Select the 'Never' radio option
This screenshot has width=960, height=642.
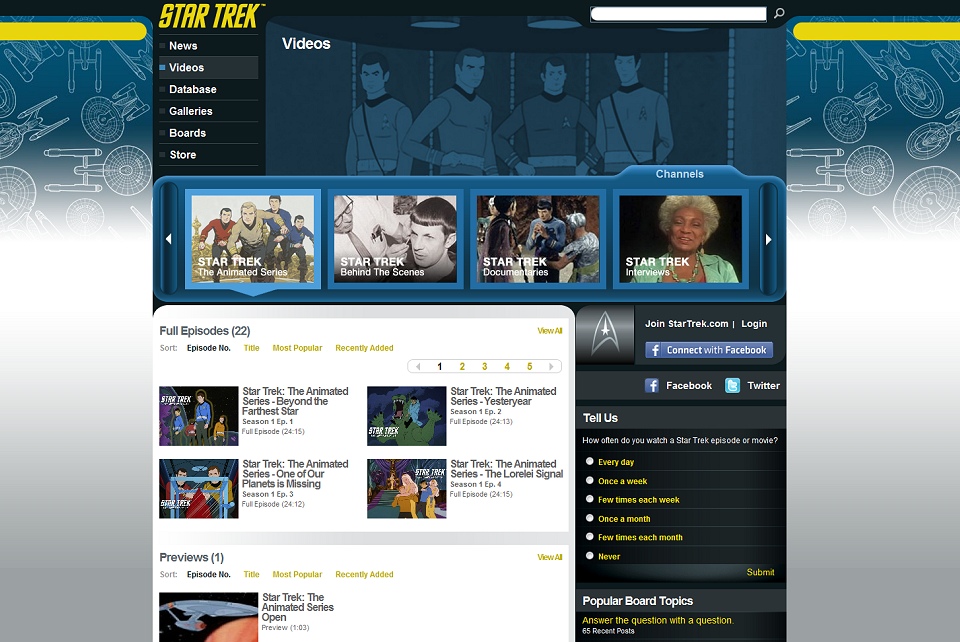[590, 556]
